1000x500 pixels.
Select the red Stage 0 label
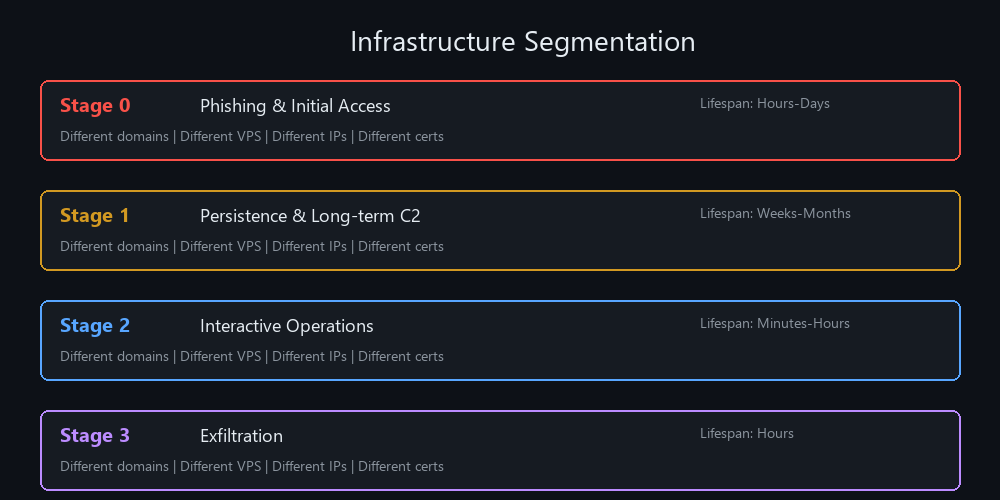[x=95, y=106]
